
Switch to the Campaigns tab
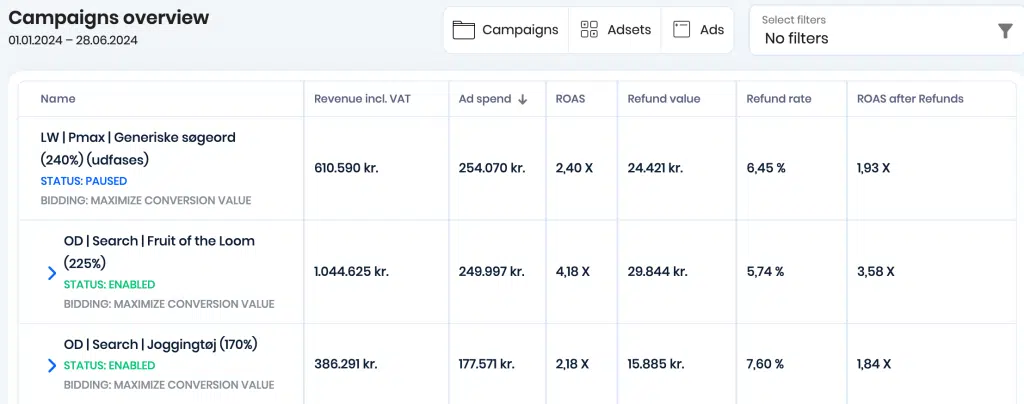[x=506, y=30]
